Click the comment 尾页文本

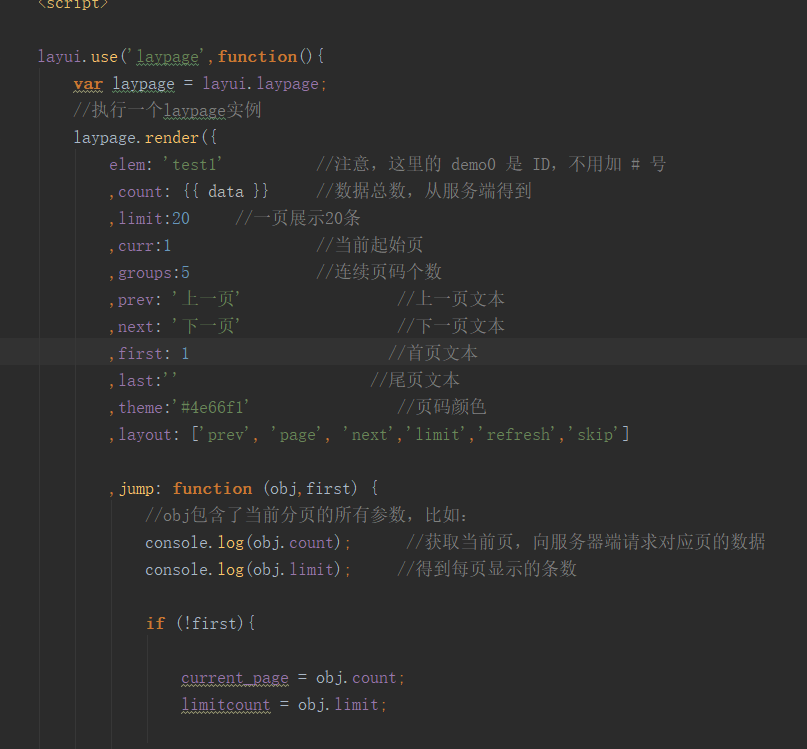pyautogui.click(x=415, y=380)
